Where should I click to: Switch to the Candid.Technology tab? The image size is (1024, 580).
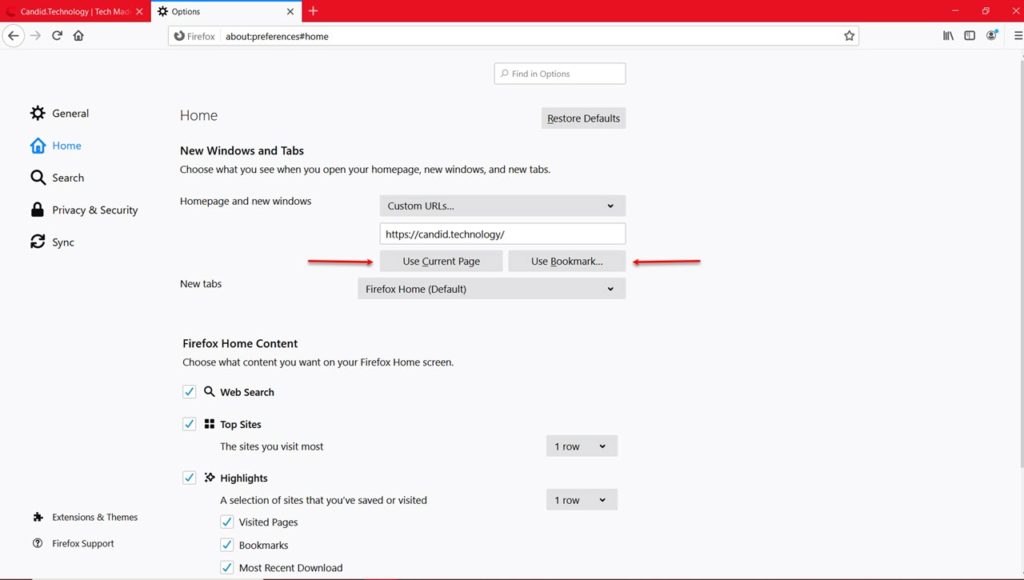[75, 12]
